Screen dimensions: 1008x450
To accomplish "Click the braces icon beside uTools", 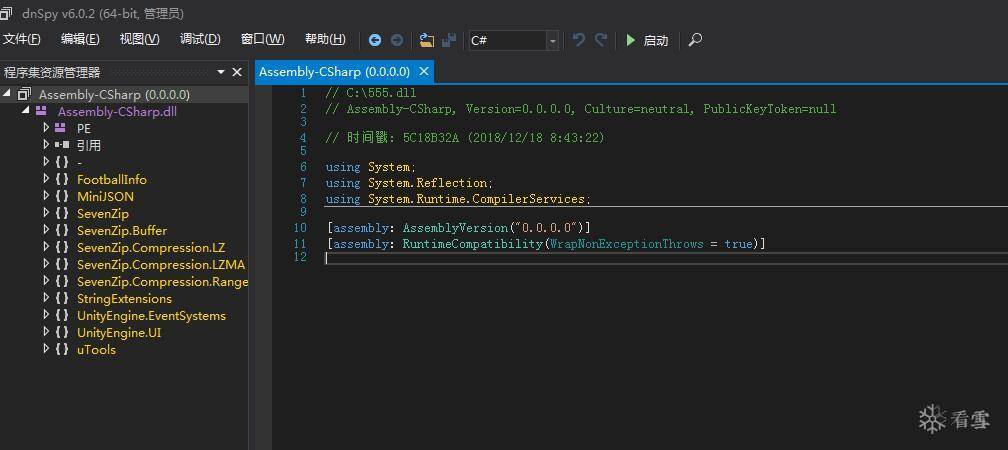I will click(x=62, y=349).
